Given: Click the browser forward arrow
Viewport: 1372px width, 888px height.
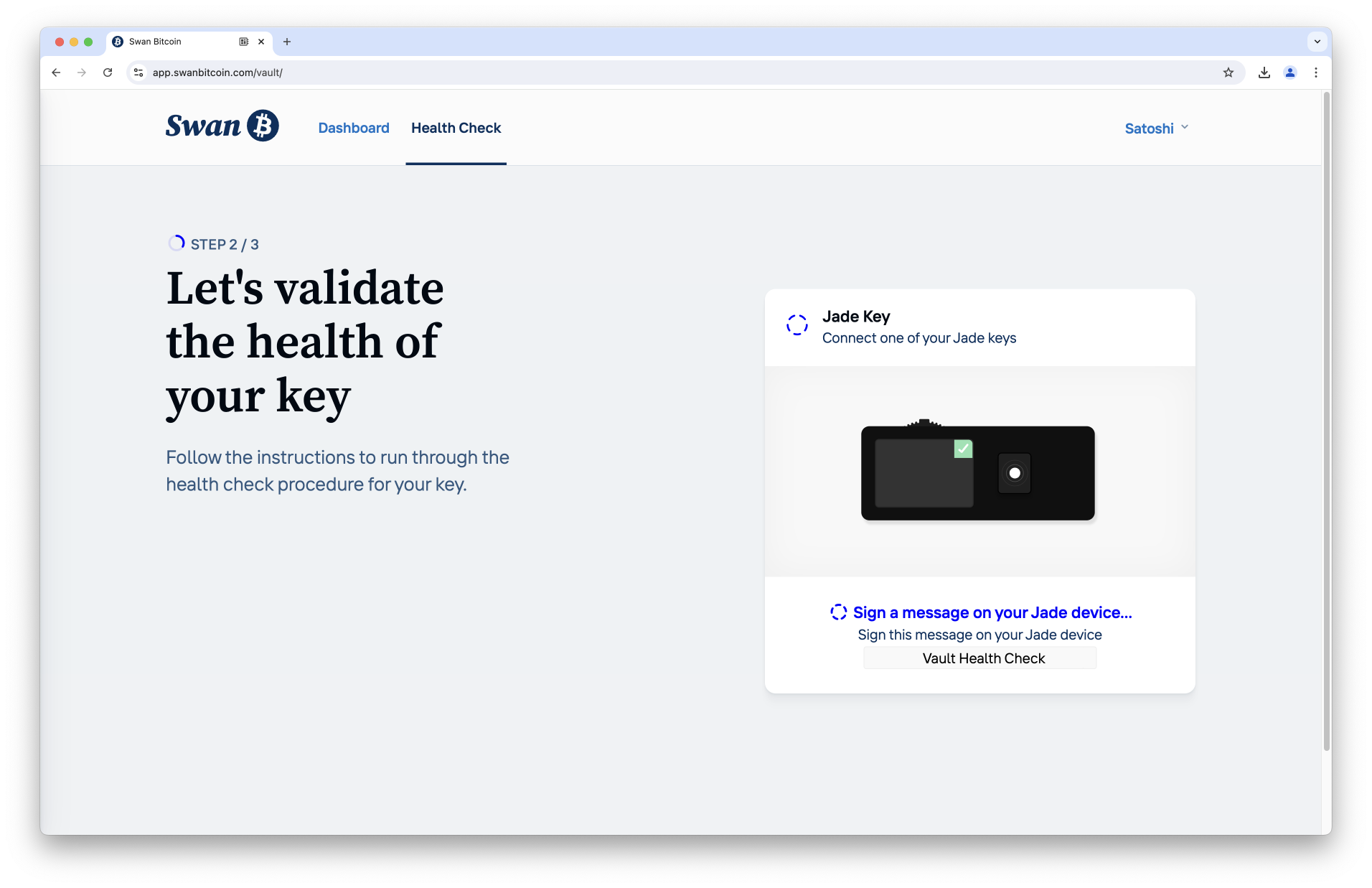Looking at the screenshot, I should (x=82, y=73).
